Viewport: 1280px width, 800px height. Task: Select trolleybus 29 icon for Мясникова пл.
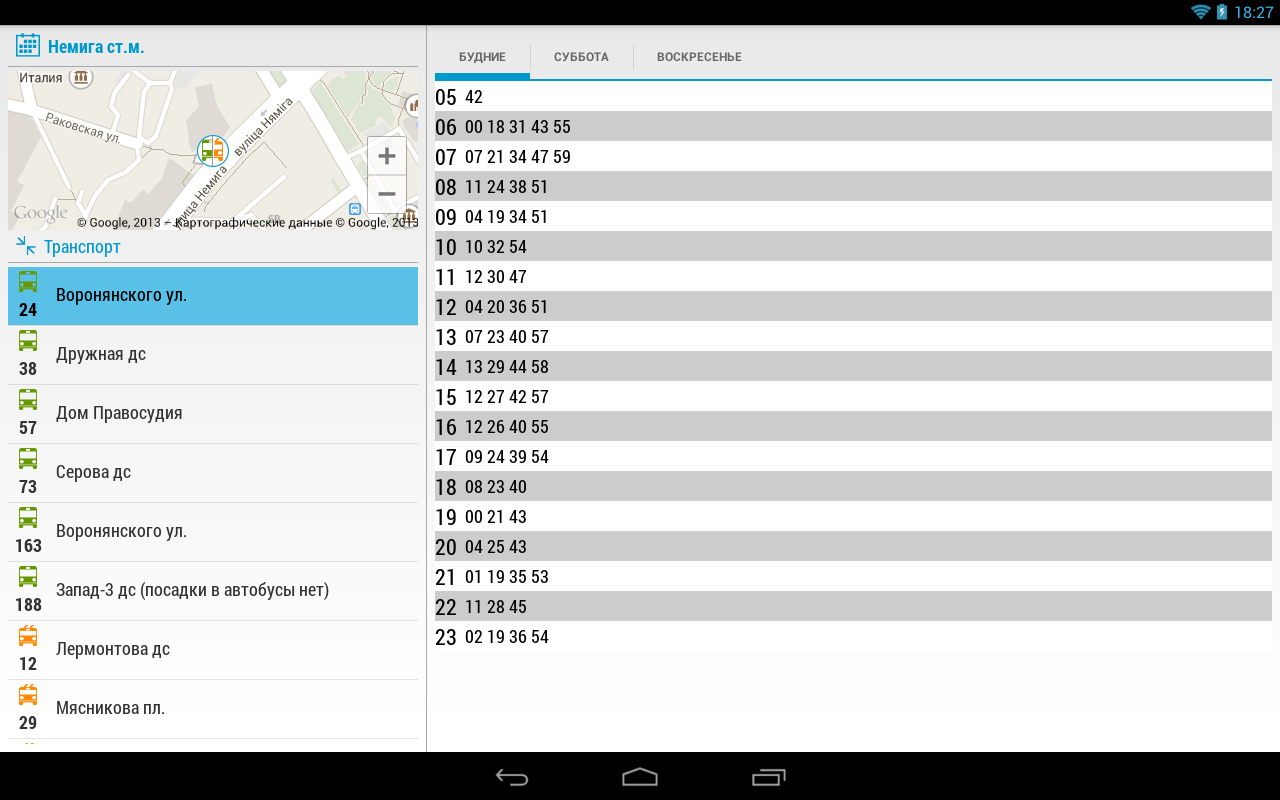28,695
